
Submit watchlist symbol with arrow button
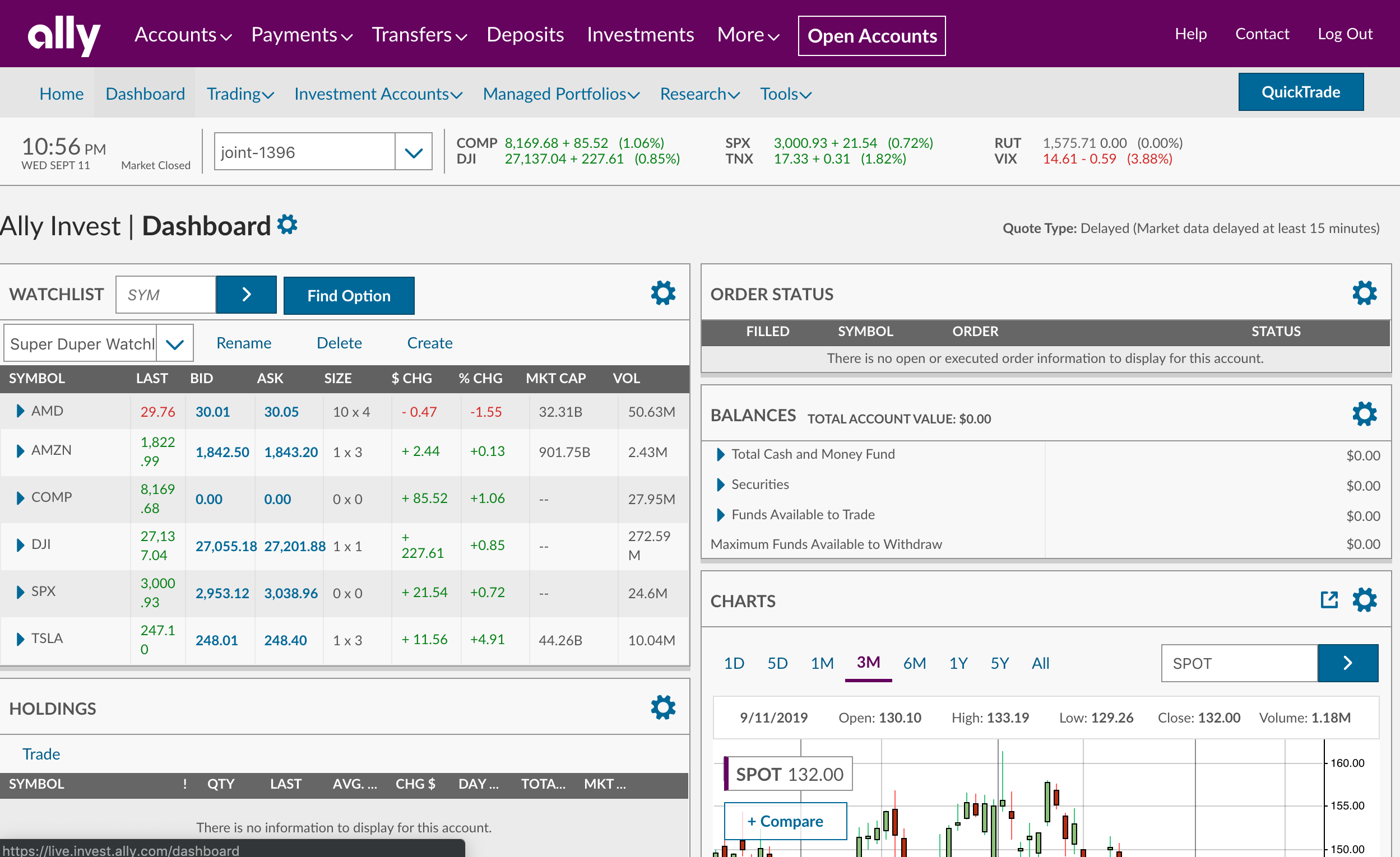[x=246, y=294]
